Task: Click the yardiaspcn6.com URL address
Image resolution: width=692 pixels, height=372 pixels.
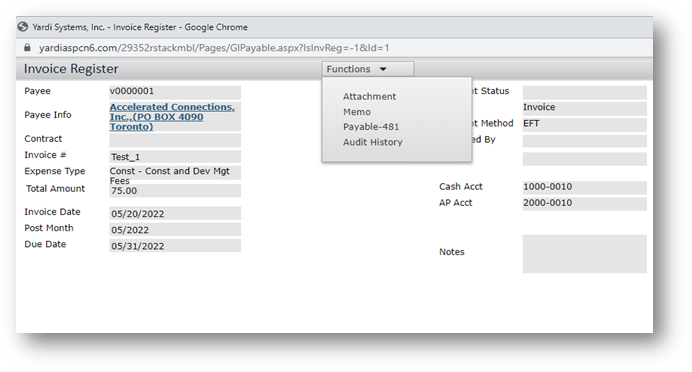Action: click(214, 48)
